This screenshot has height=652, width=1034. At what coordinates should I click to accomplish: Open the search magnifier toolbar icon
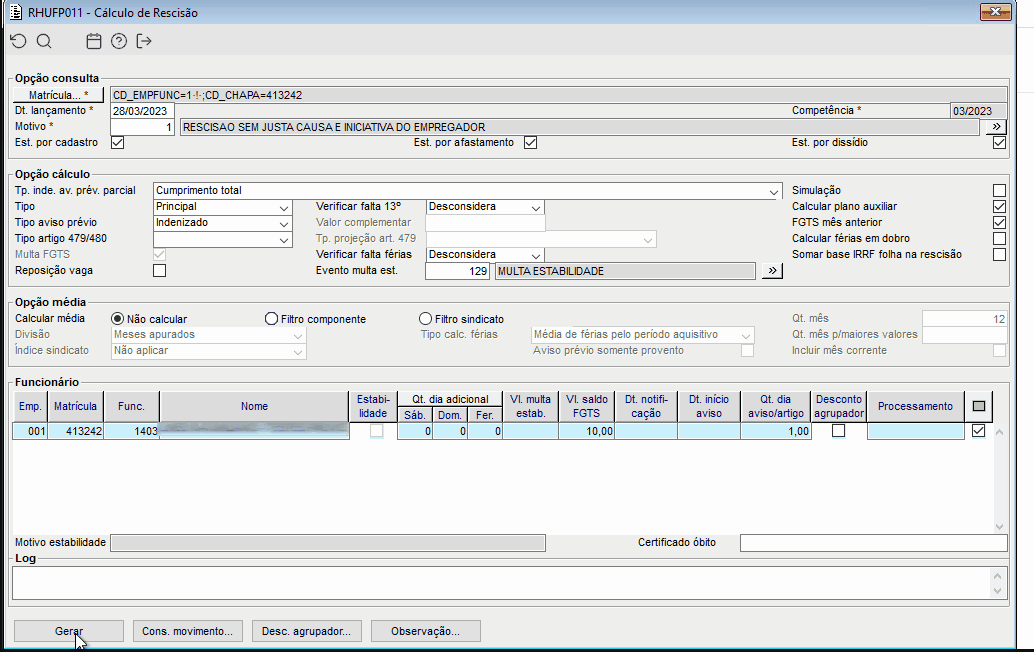(44, 42)
